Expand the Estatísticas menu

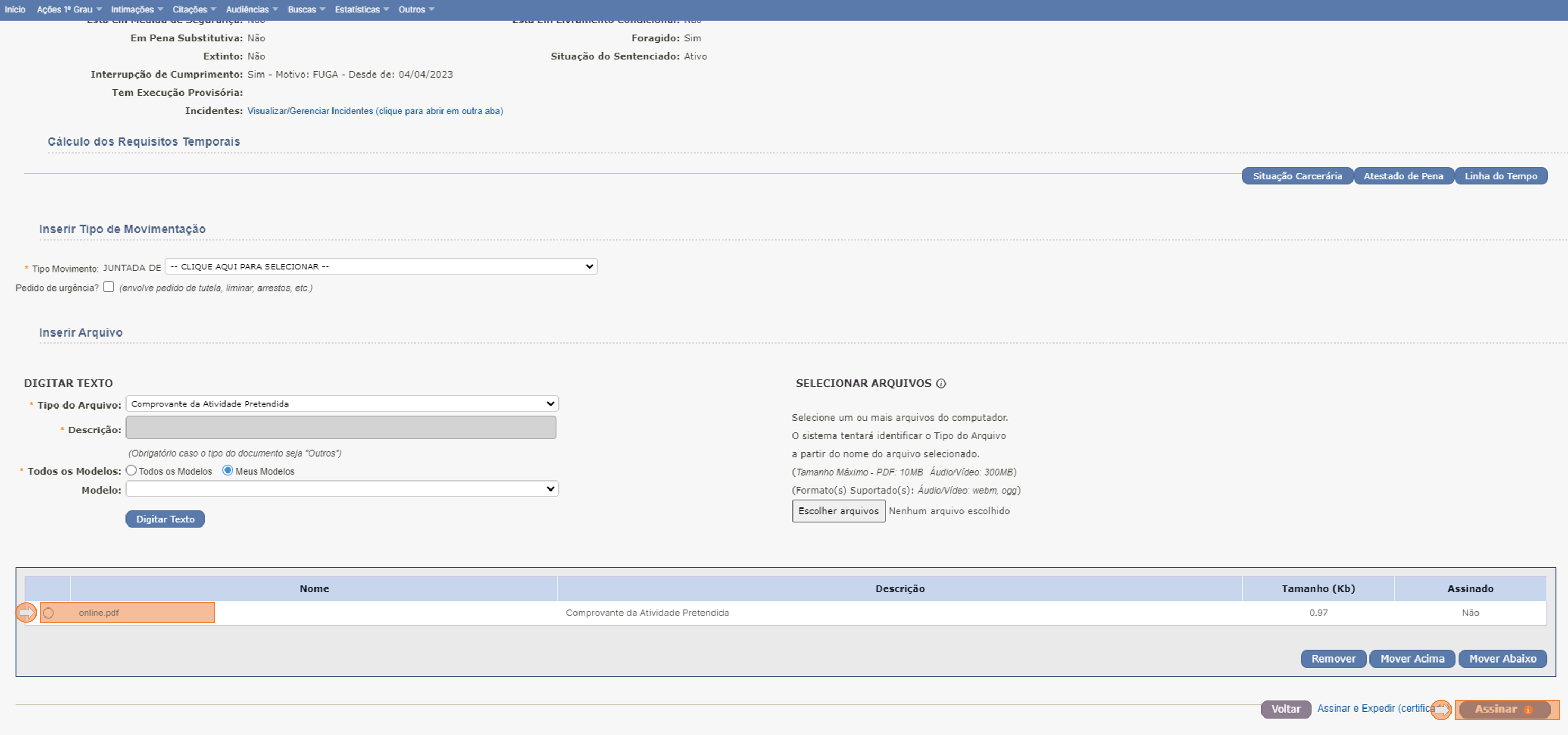pyautogui.click(x=362, y=9)
